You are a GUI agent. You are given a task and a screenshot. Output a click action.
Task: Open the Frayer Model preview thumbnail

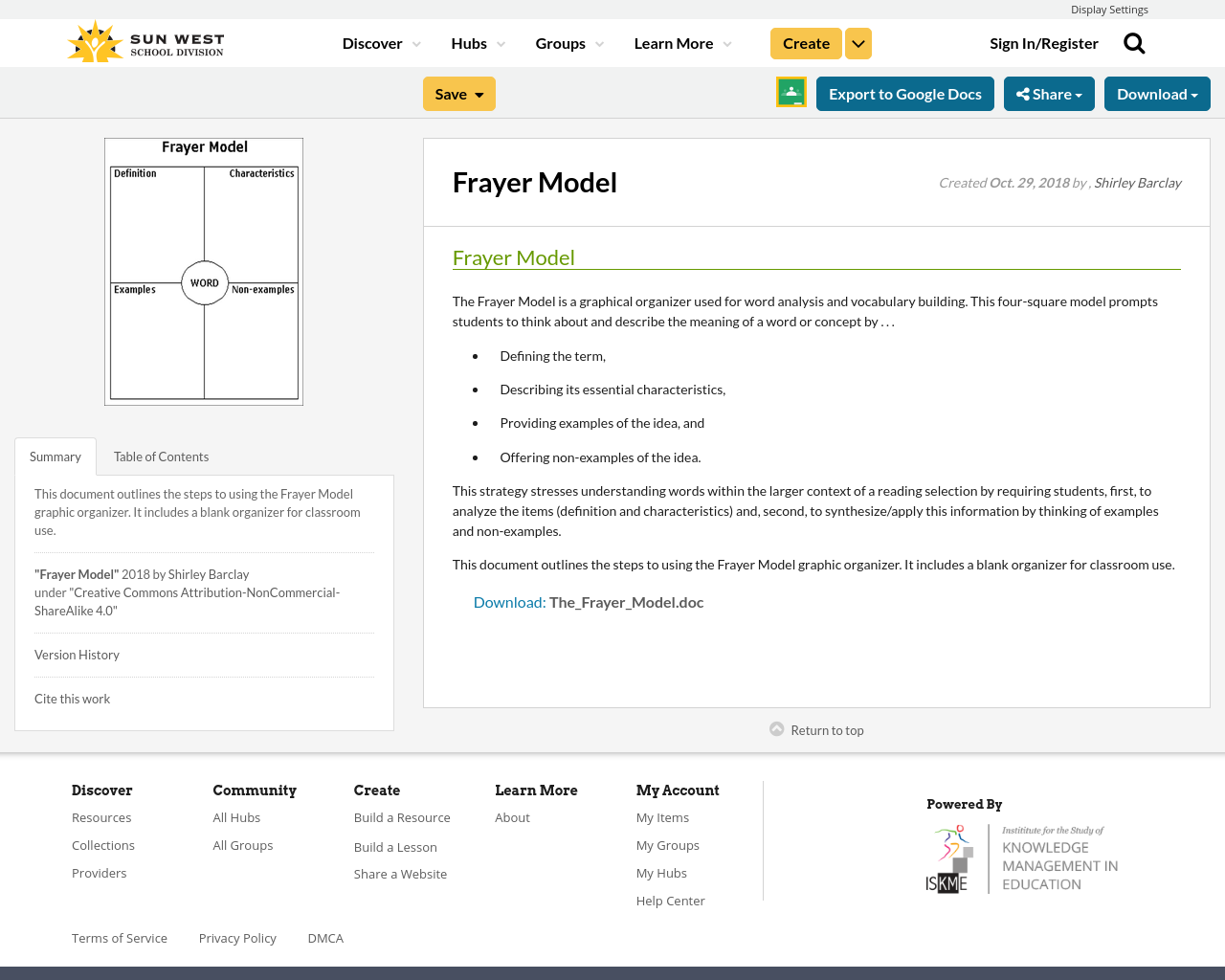204,271
